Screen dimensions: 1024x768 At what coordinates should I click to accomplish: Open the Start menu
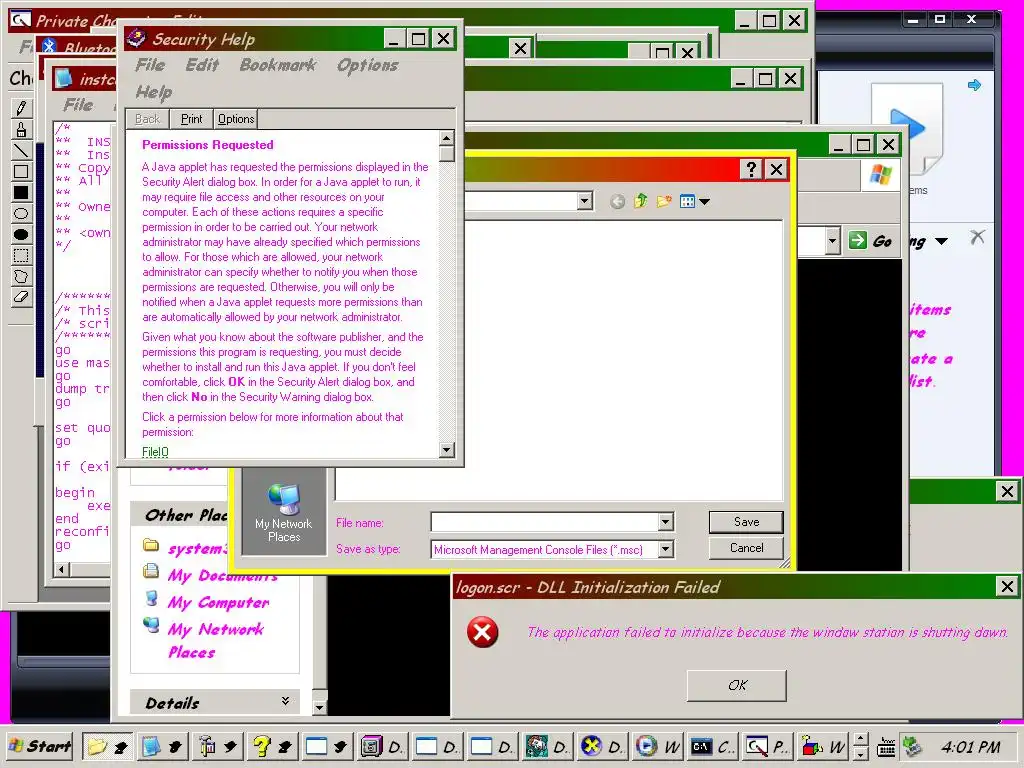[x=39, y=746]
